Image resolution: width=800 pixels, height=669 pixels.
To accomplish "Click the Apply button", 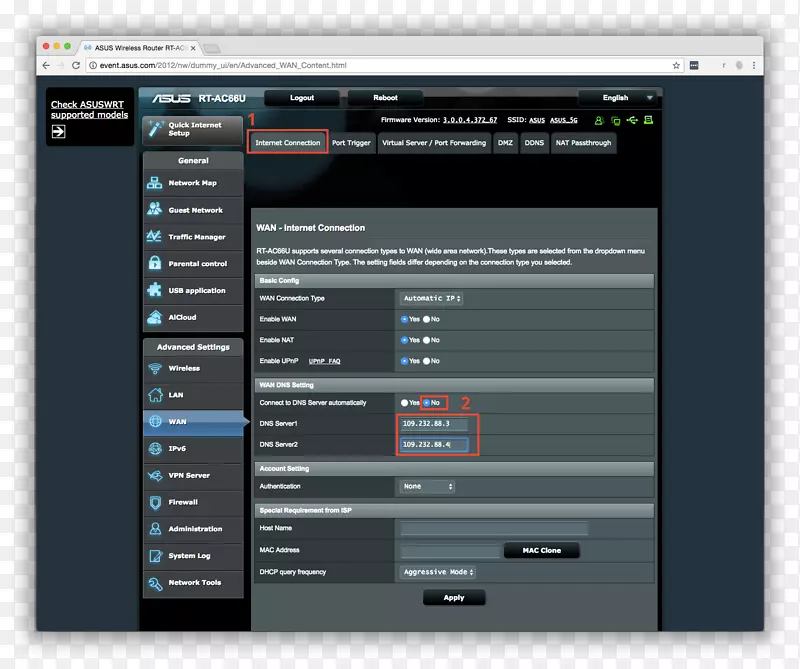I will pos(454,598).
